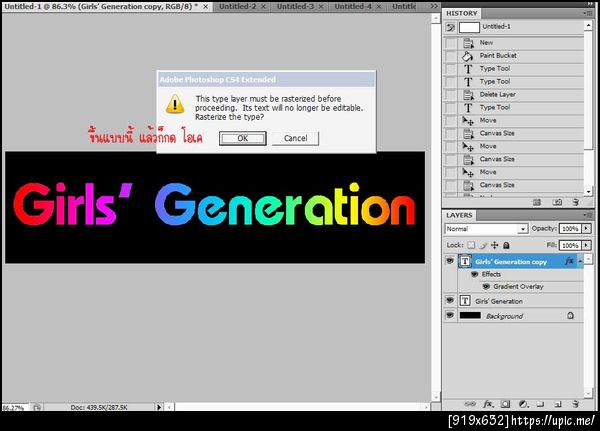Open the Layers panel tab
The image size is (600, 431).
(459, 215)
